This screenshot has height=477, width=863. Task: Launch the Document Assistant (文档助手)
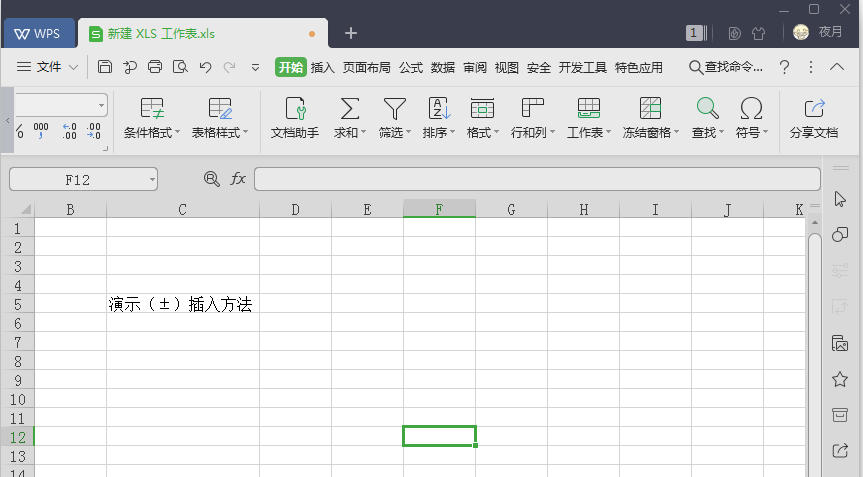(295, 117)
